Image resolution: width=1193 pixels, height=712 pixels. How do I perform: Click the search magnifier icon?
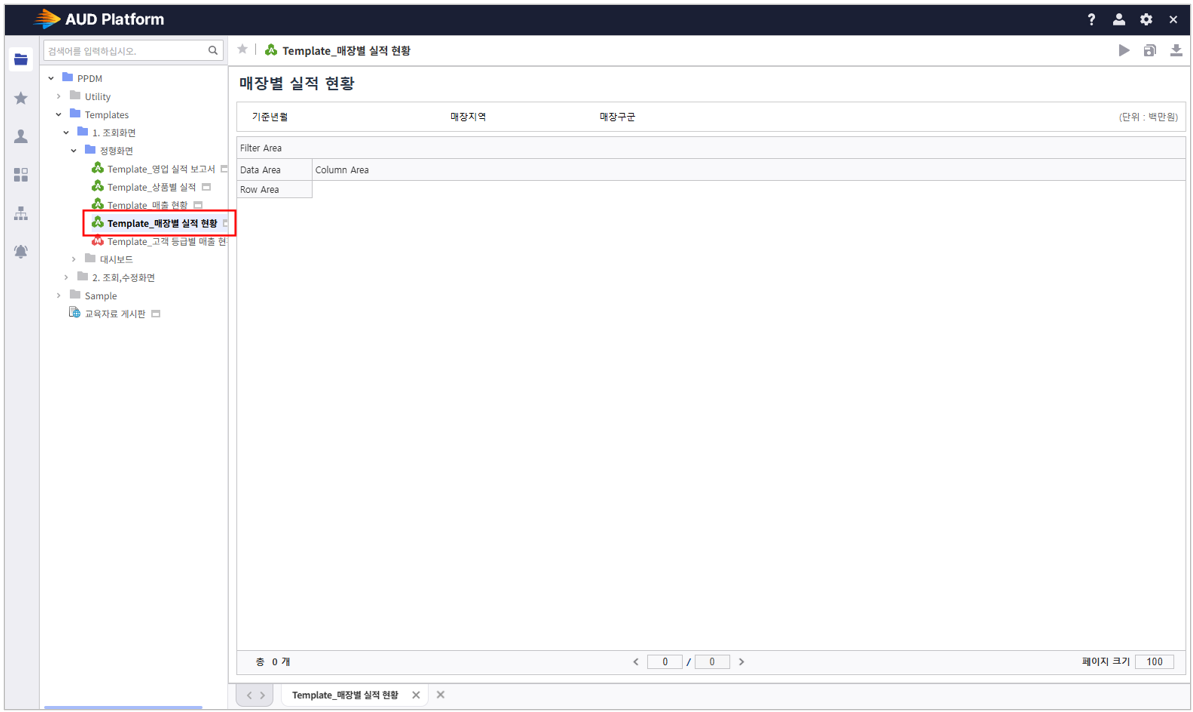click(x=213, y=50)
